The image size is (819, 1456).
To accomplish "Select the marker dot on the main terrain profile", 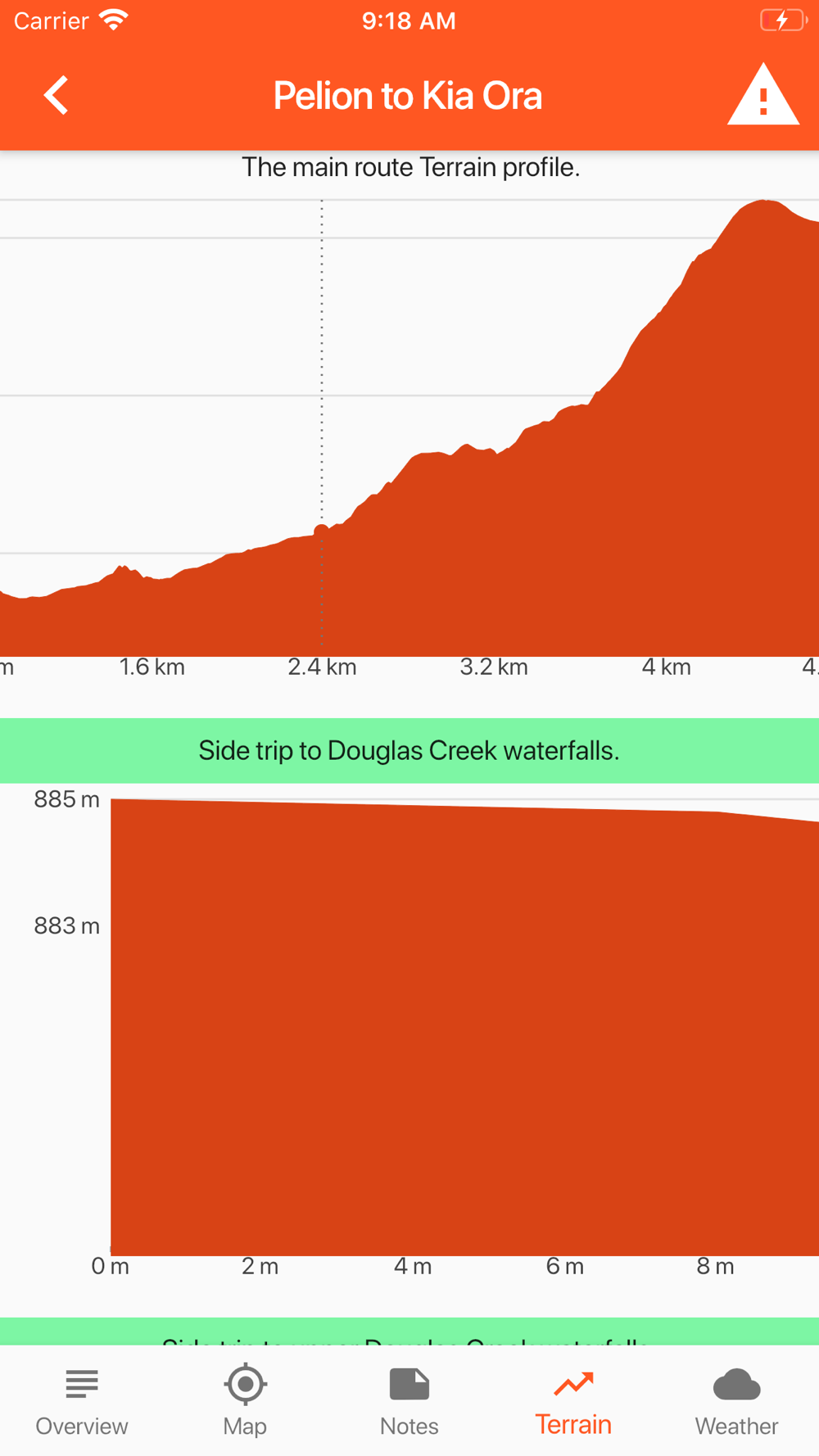I will (x=322, y=531).
